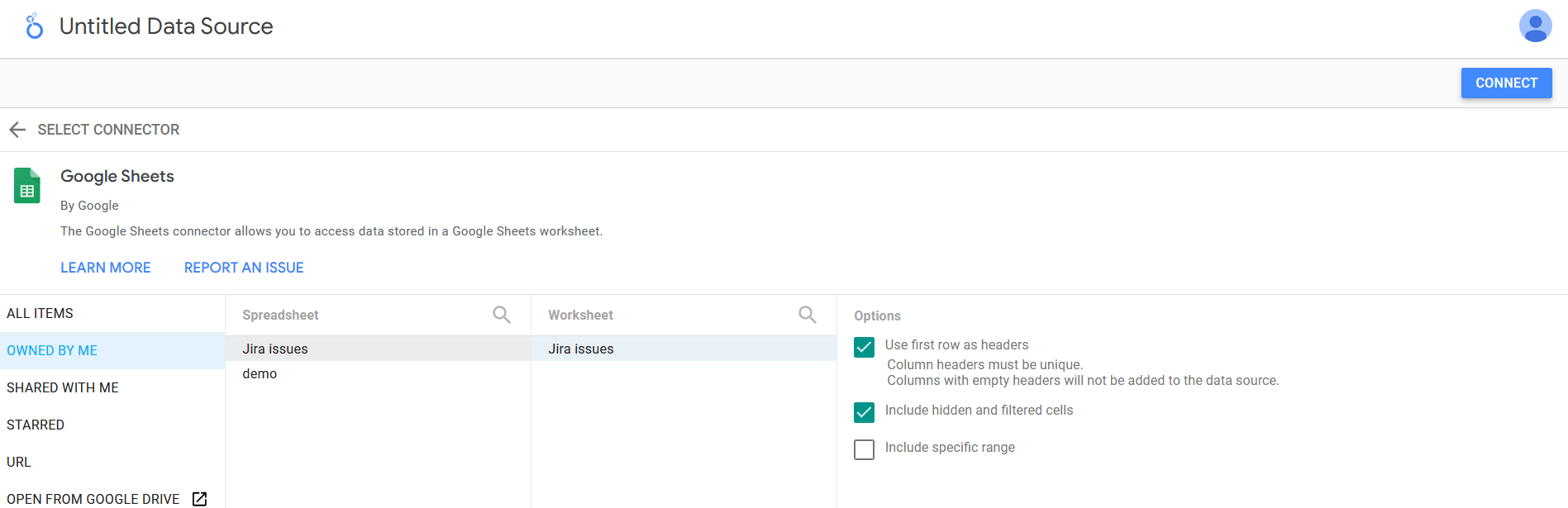The height and width of the screenshot is (508, 1568).
Task: Rename the Untitled Data Source title
Action: point(166,26)
